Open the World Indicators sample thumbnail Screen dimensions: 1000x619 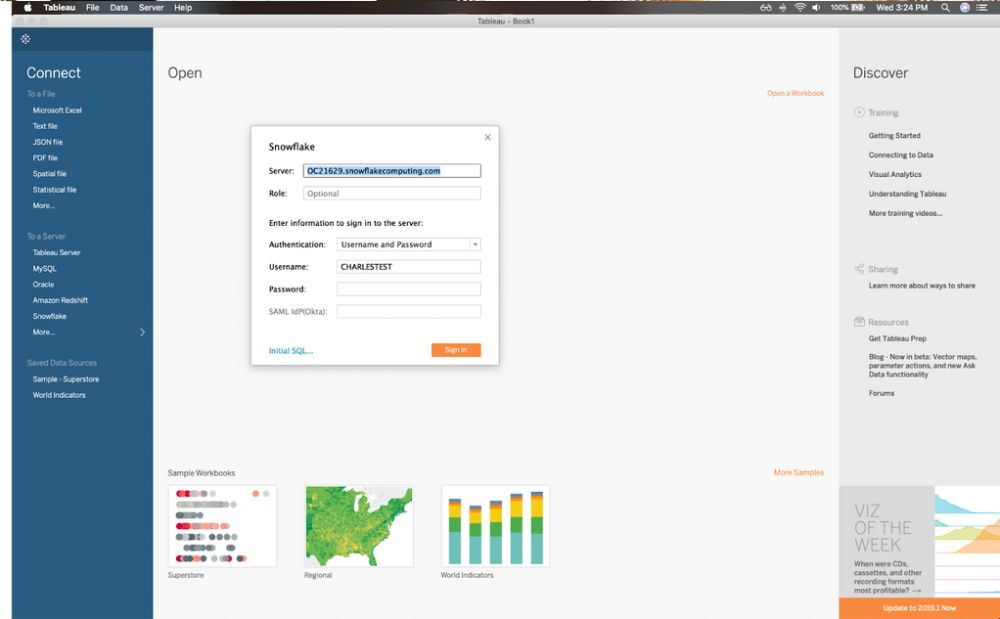coord(496,527)
